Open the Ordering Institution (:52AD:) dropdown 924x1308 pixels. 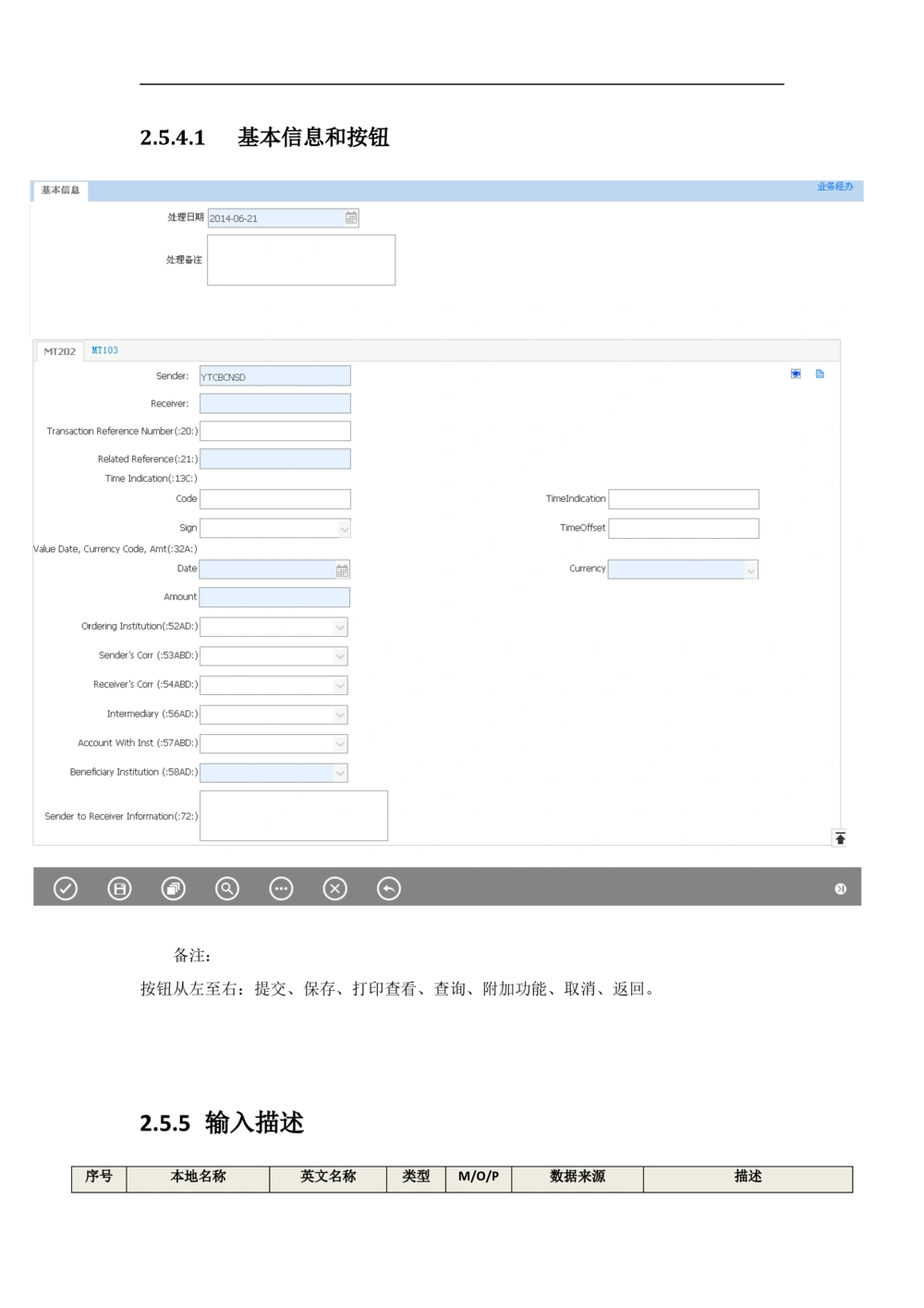coord(340,628)
